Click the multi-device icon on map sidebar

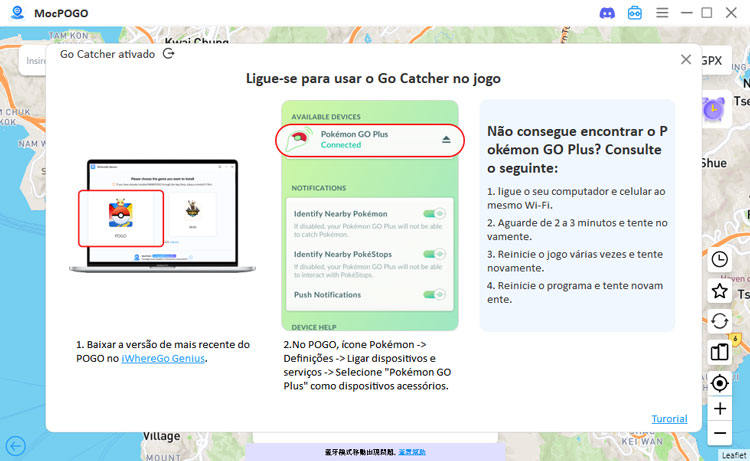719,352
